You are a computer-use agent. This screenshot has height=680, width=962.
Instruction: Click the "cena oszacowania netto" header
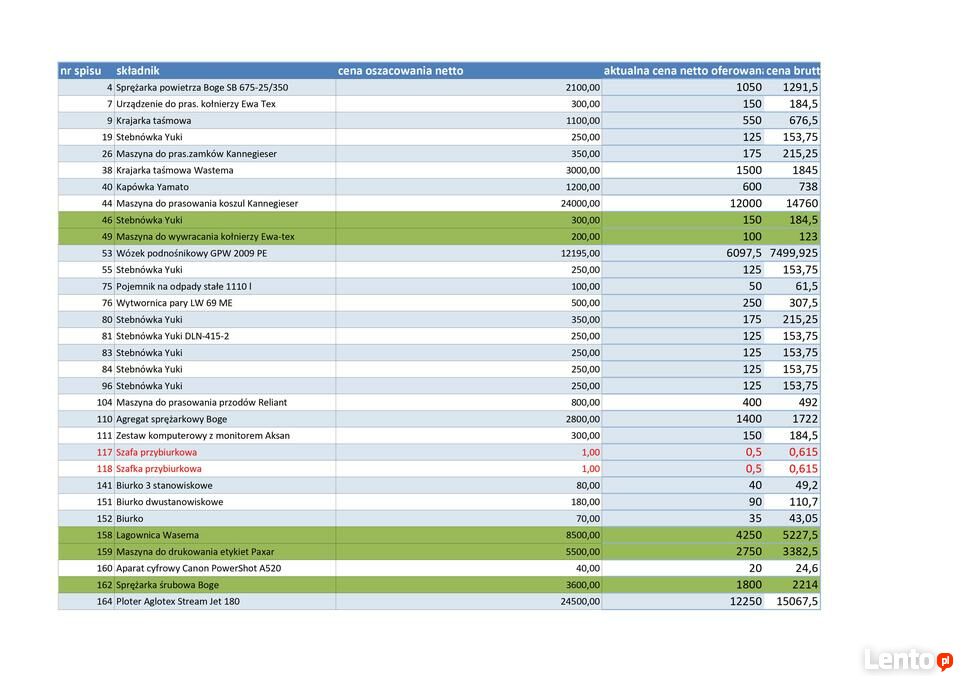coord(400,71)
